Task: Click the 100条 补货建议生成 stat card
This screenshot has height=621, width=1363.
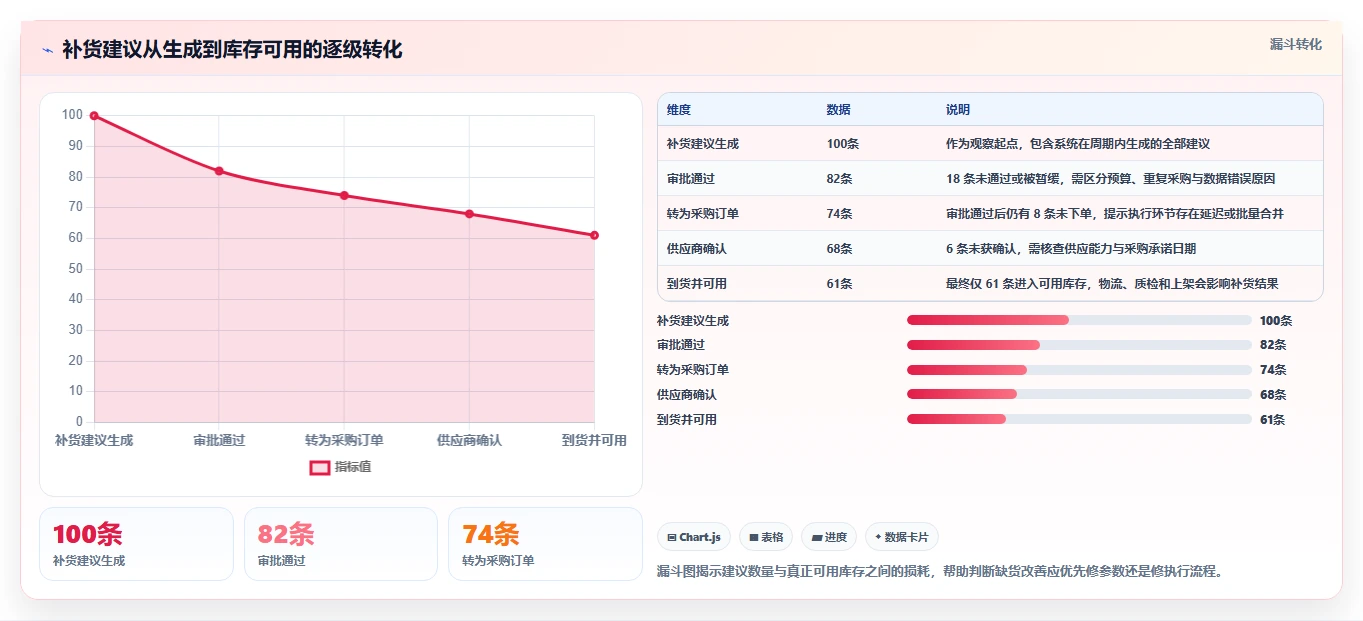Action: coord(136,544)
